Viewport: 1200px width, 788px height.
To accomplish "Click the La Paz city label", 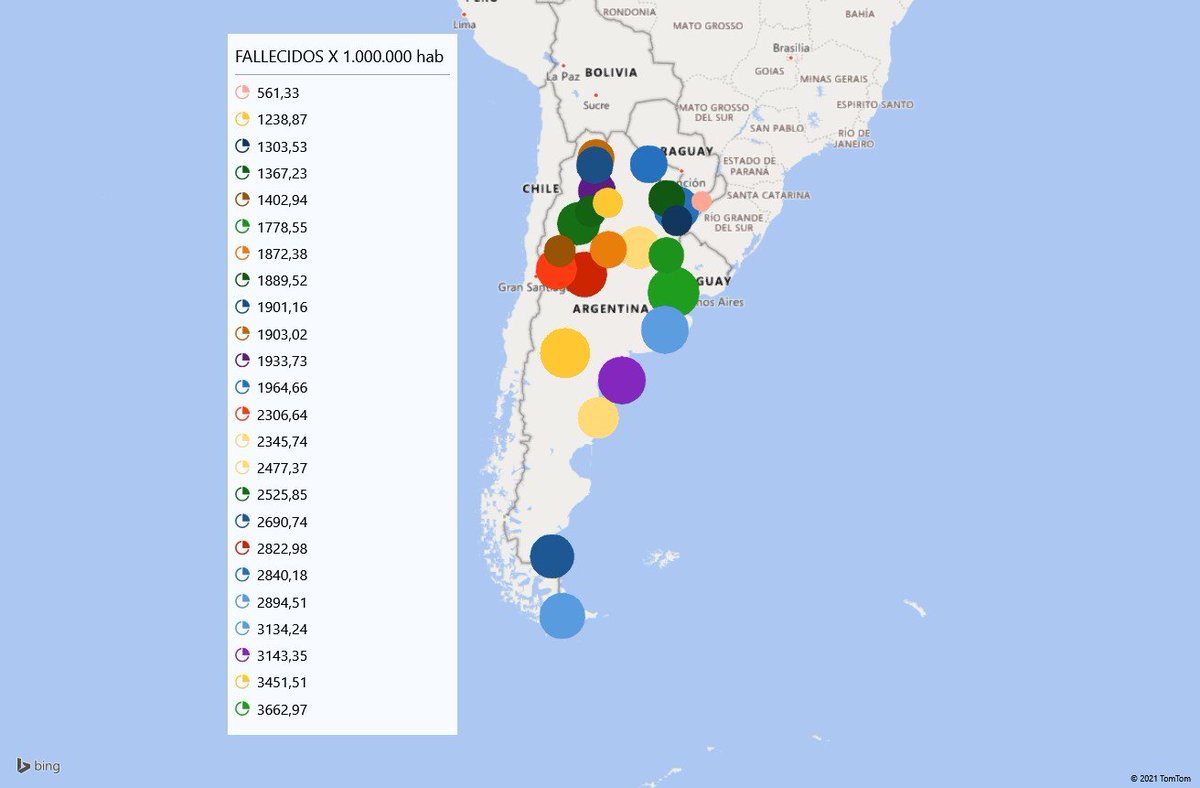I will click(562, 76).
